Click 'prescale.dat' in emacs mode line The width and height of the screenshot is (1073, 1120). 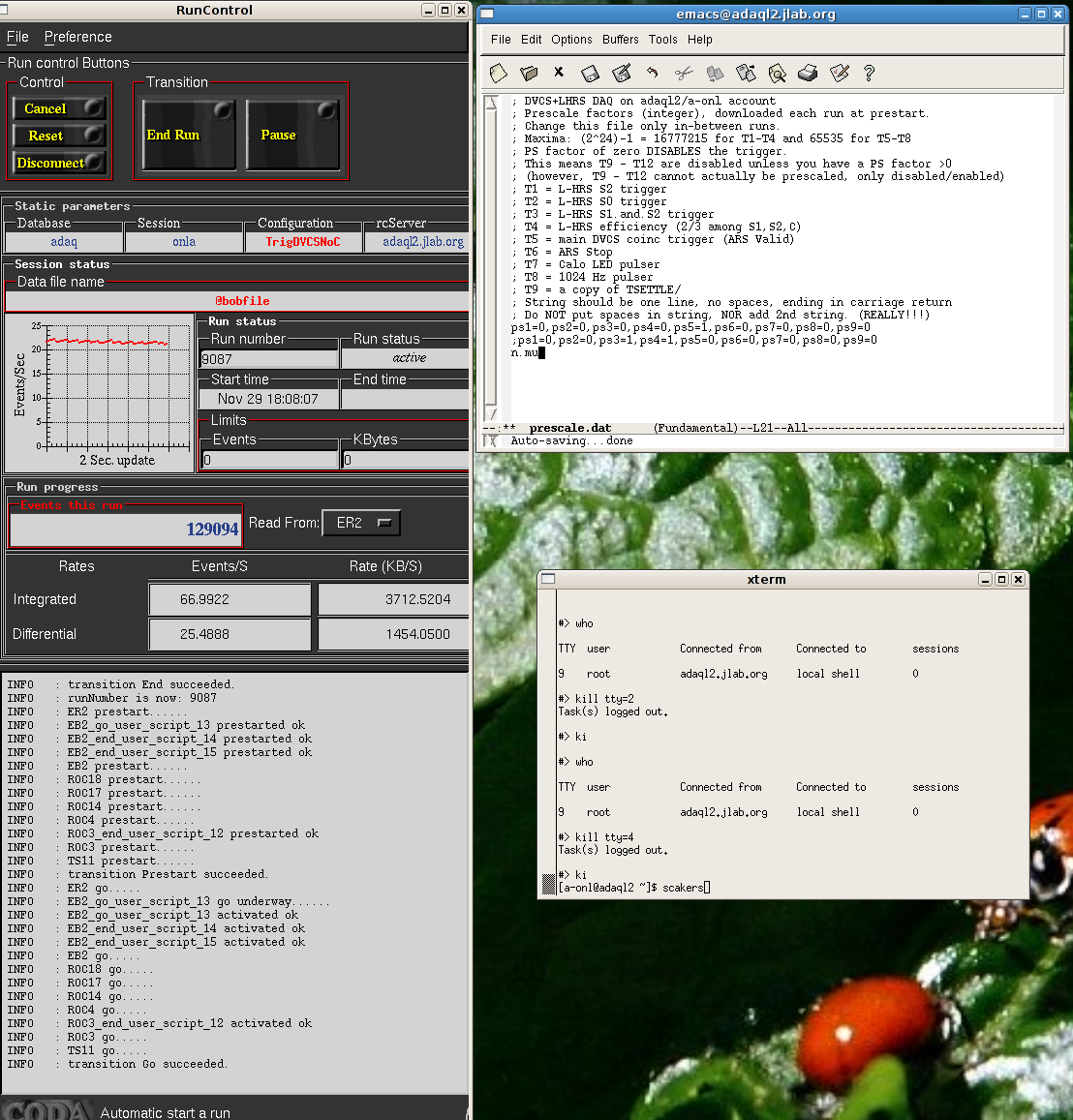pos(570,429)
